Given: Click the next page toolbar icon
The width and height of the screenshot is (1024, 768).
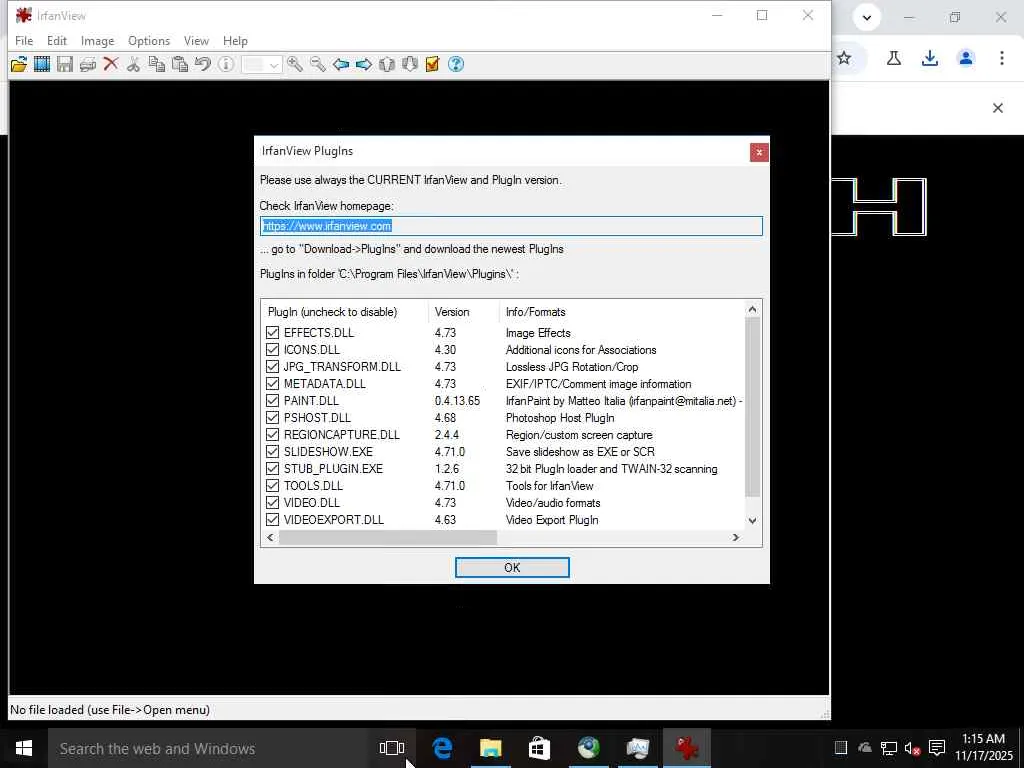Looking at the screenshot, I should click(409, 64).
